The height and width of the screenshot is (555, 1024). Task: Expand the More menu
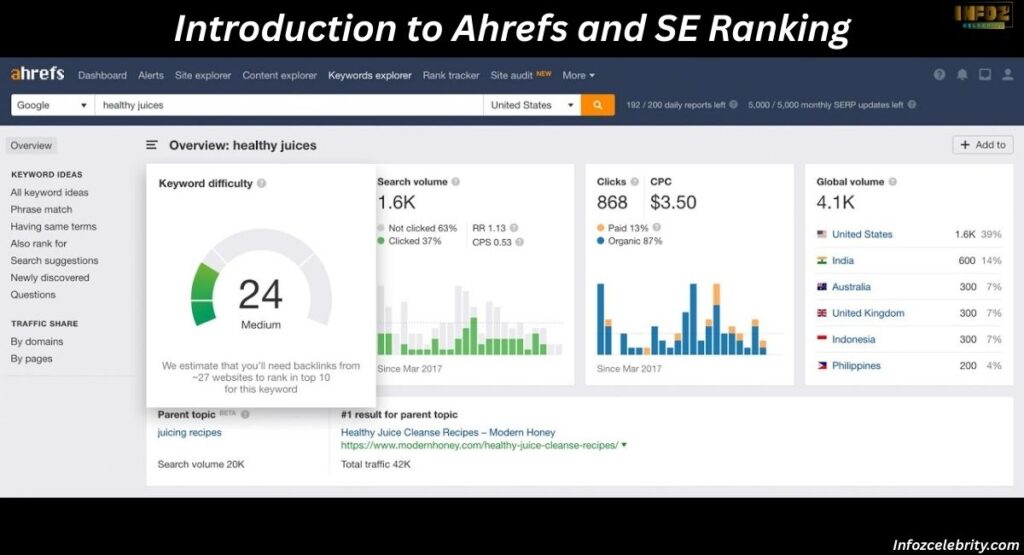click(579, 75)
